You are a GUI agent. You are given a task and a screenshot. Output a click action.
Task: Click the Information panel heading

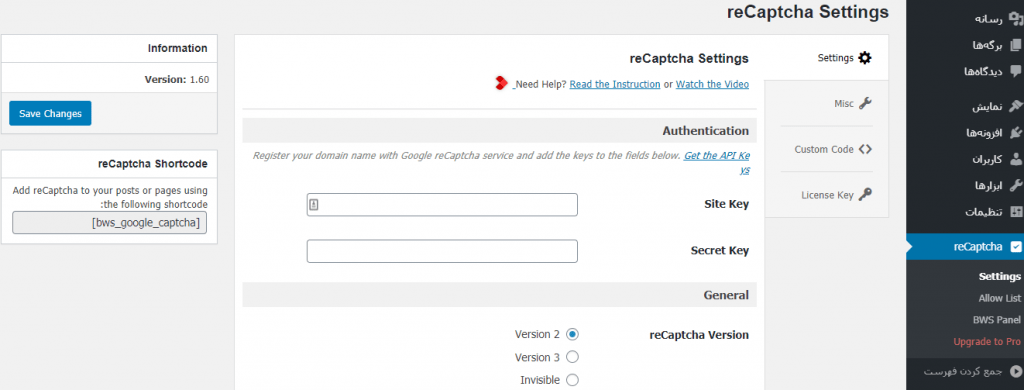(x=178, y=48)
